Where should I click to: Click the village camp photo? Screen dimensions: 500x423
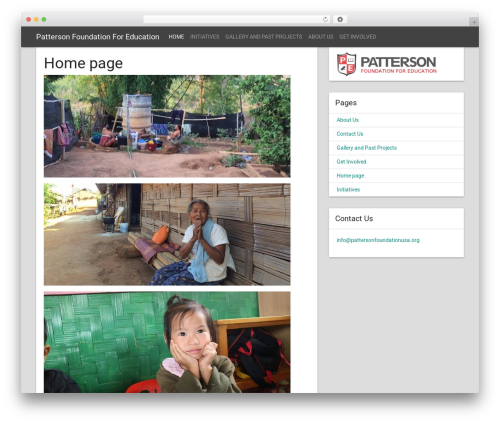point(167,126)
